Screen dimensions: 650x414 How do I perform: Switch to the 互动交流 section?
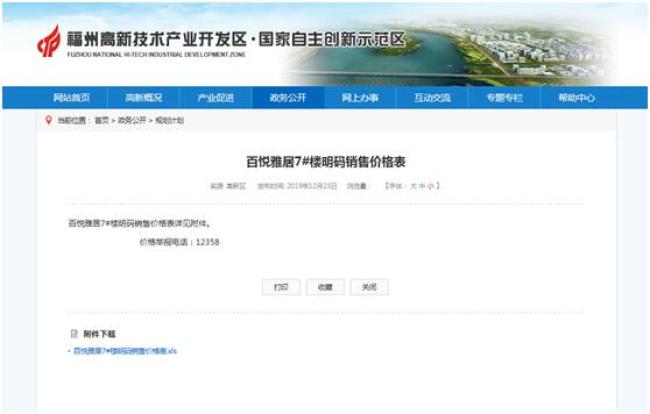(x=432, y=98)
